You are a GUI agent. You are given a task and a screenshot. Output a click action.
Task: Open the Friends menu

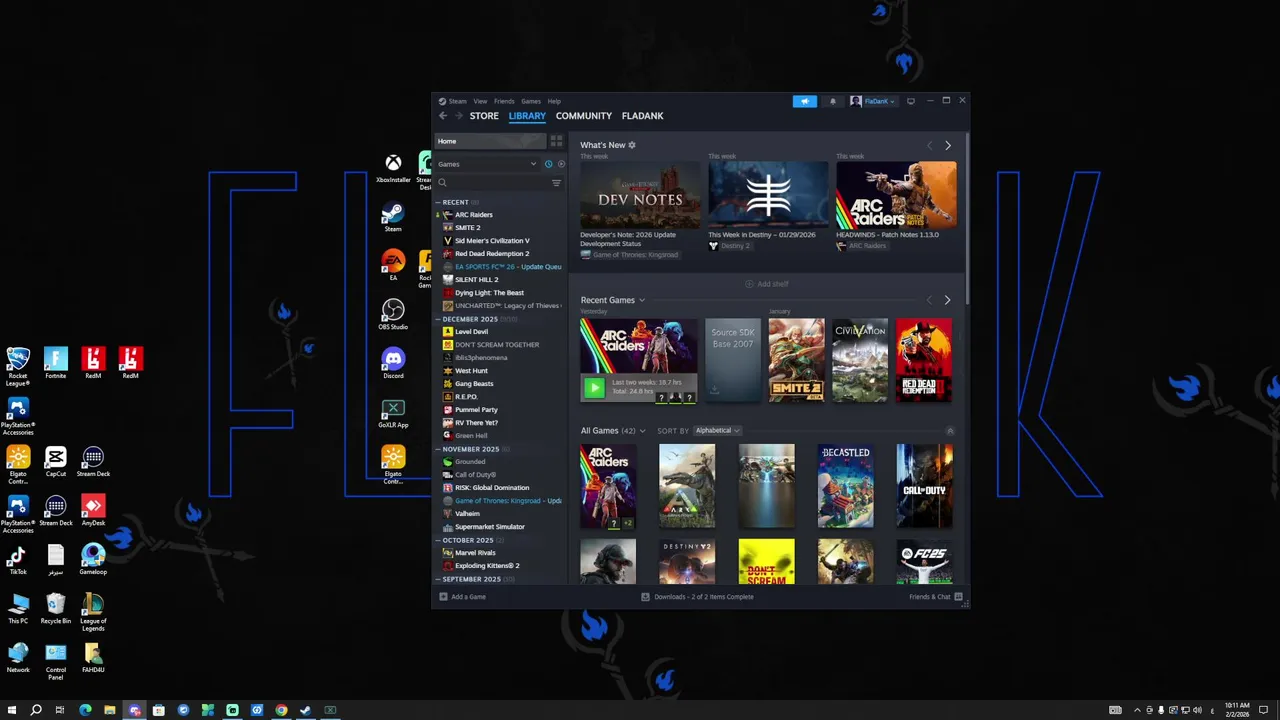(x=504, y=101)
